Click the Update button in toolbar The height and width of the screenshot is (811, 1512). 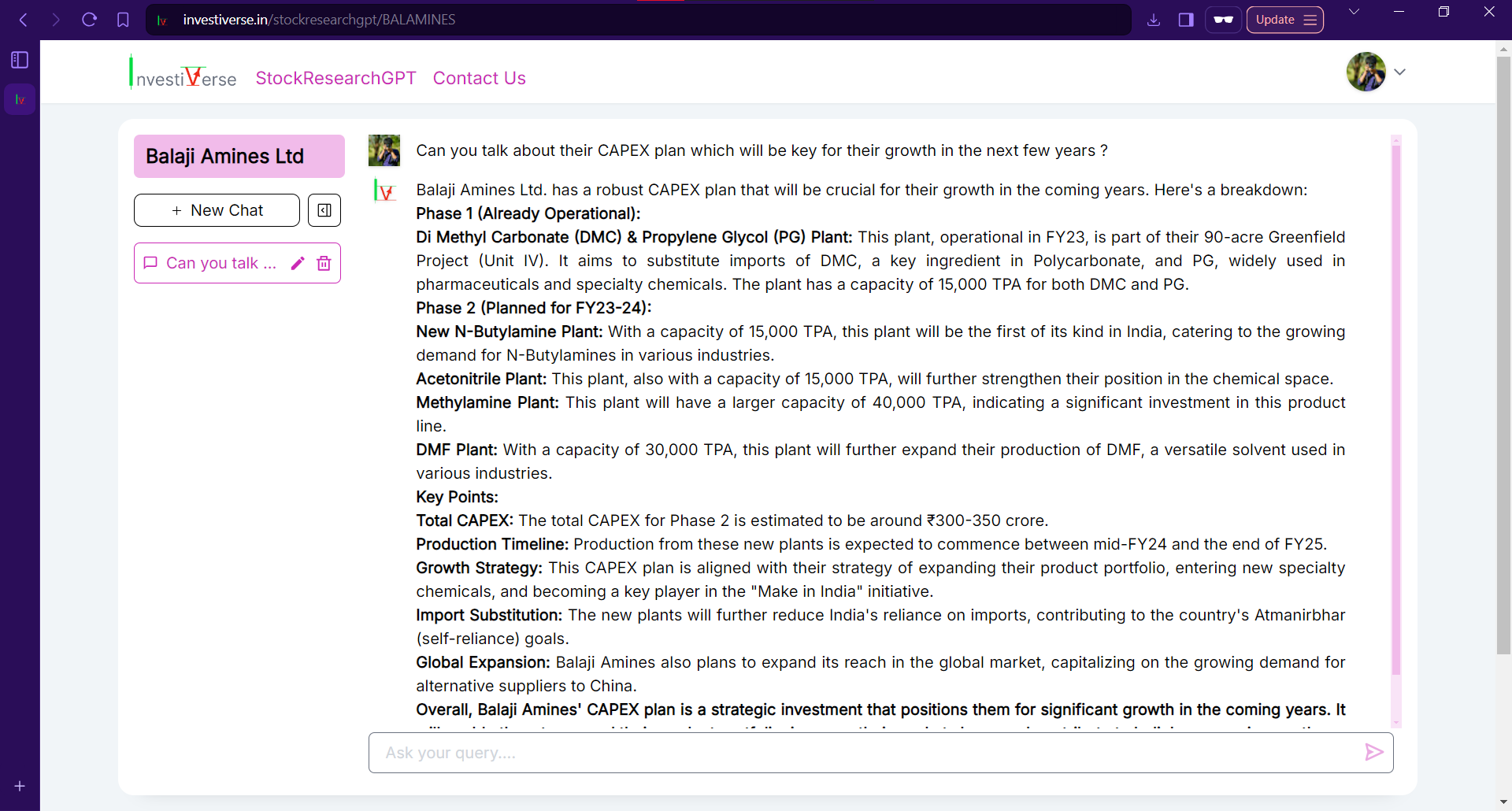tap(1284, 20)
